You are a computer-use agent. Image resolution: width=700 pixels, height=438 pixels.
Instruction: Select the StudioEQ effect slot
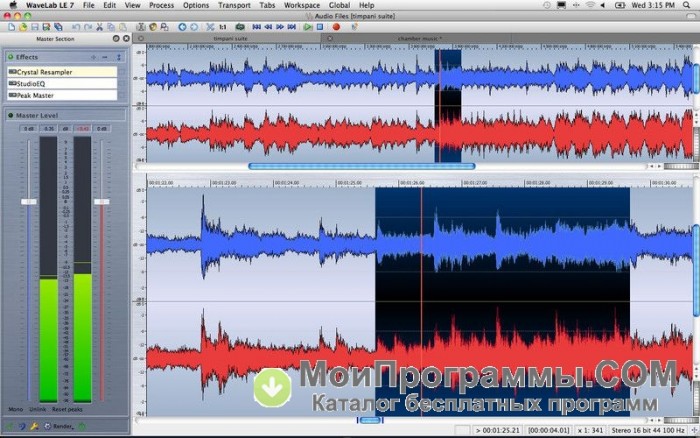pyautogui.click(x=62, y=83)
